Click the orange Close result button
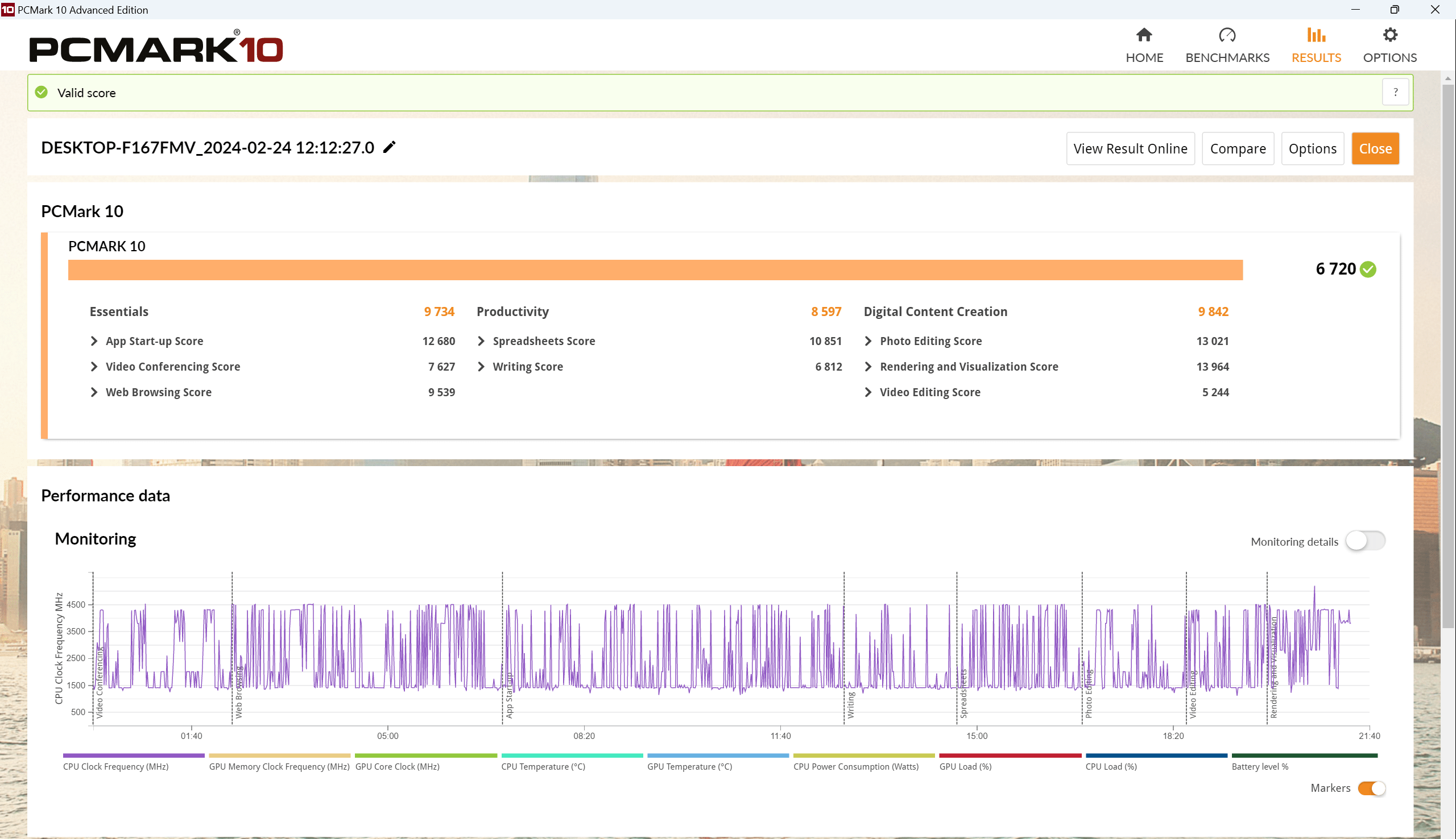Image resolution: width=1456 pixels, height=839 pixels. pos(1375,149)
